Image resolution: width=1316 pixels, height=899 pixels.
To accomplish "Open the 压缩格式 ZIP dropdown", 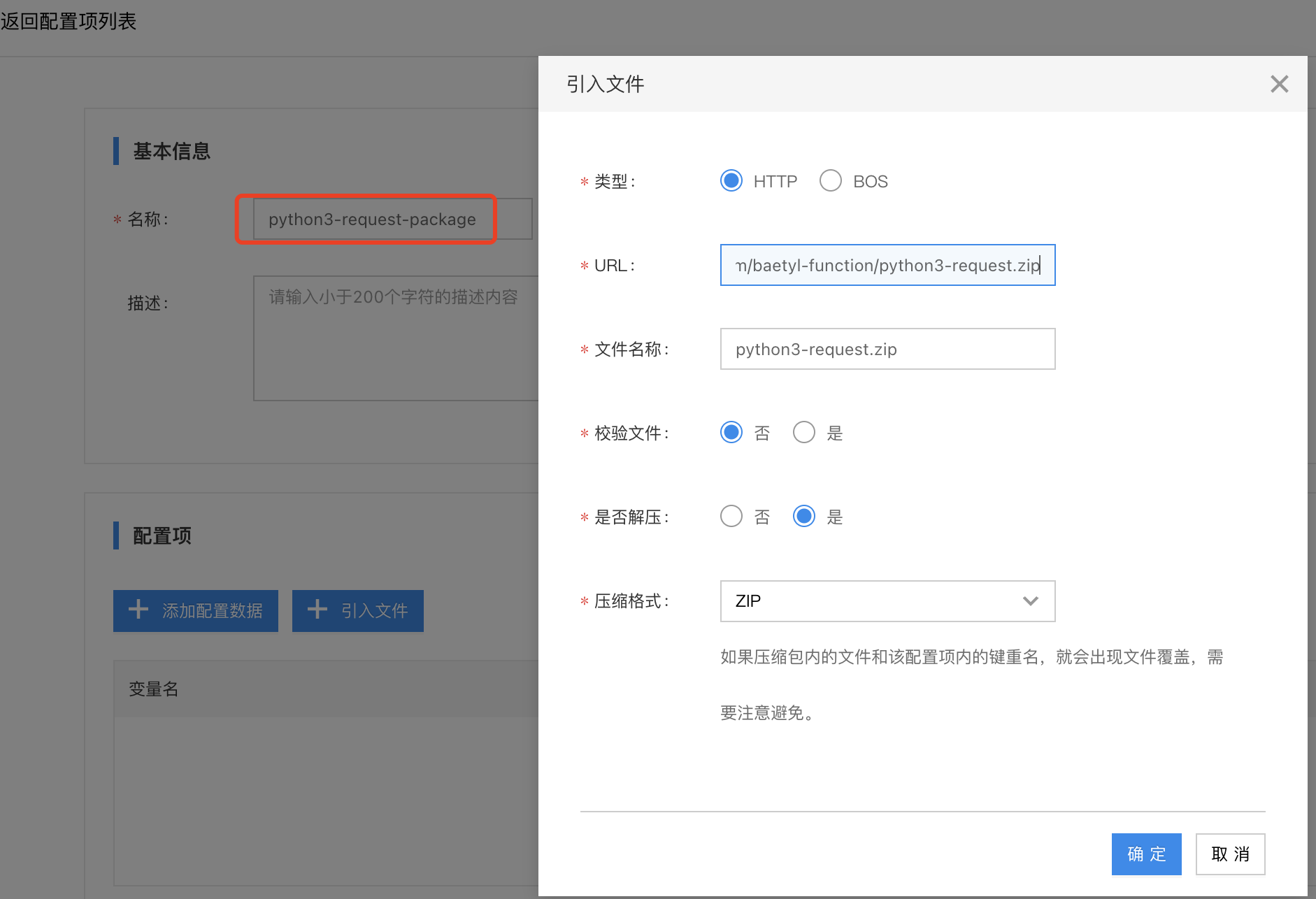I will click(x=887, y=601).
